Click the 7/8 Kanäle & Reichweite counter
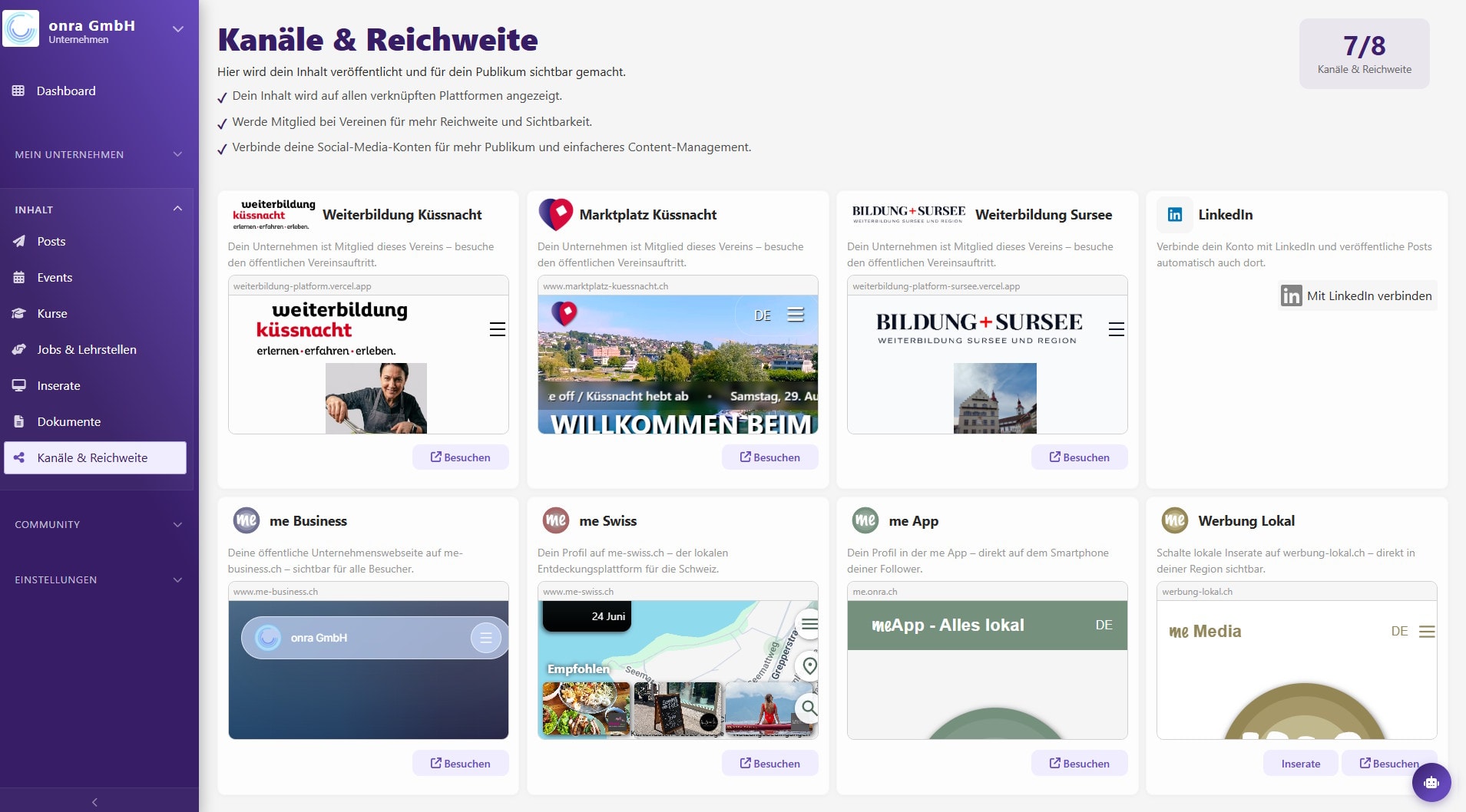 click(1364, 54)
